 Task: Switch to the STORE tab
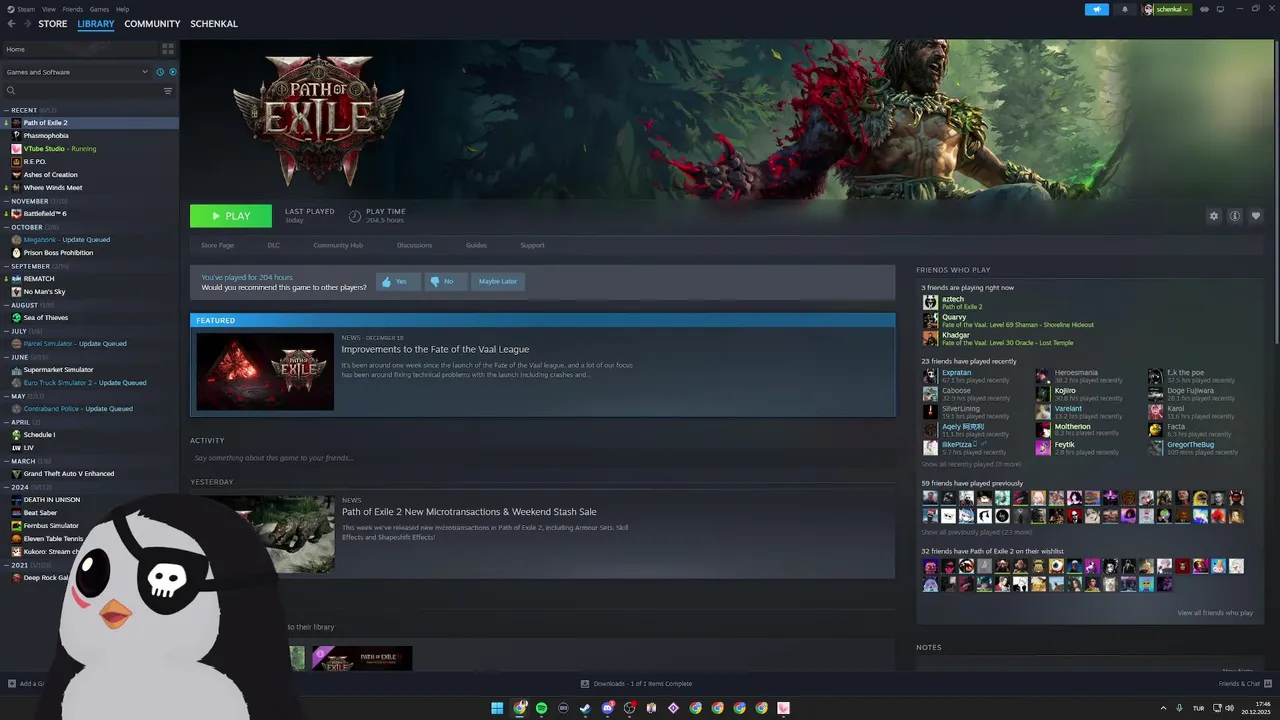point(53,24)
